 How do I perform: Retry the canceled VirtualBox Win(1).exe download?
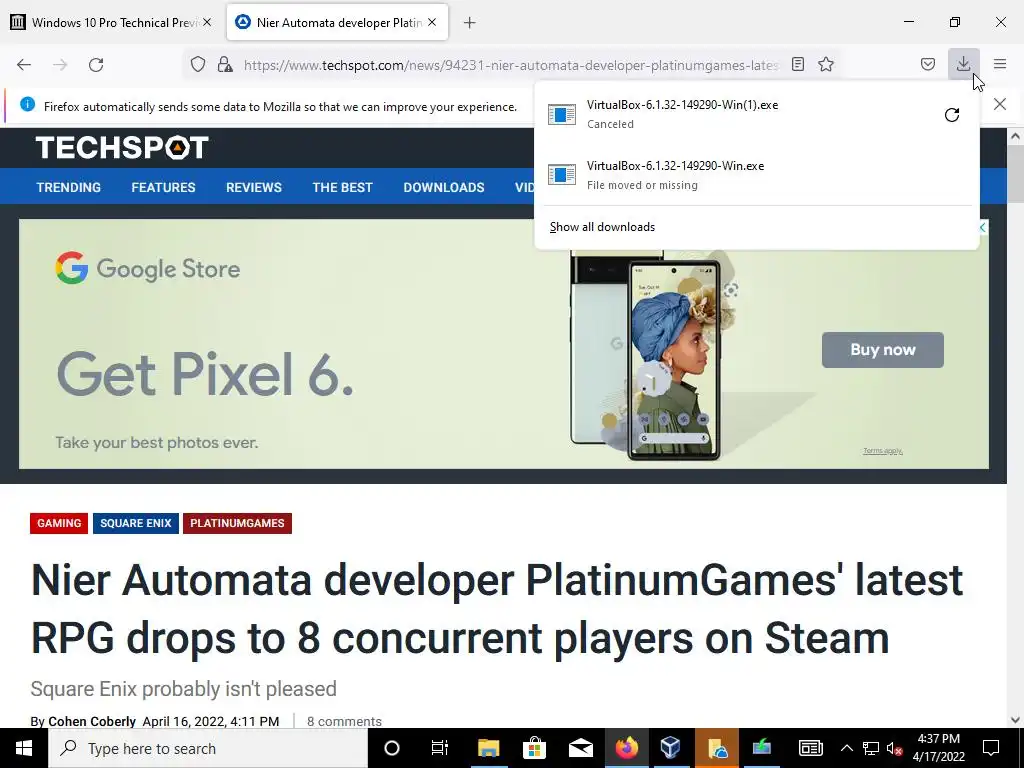point(952,115)
